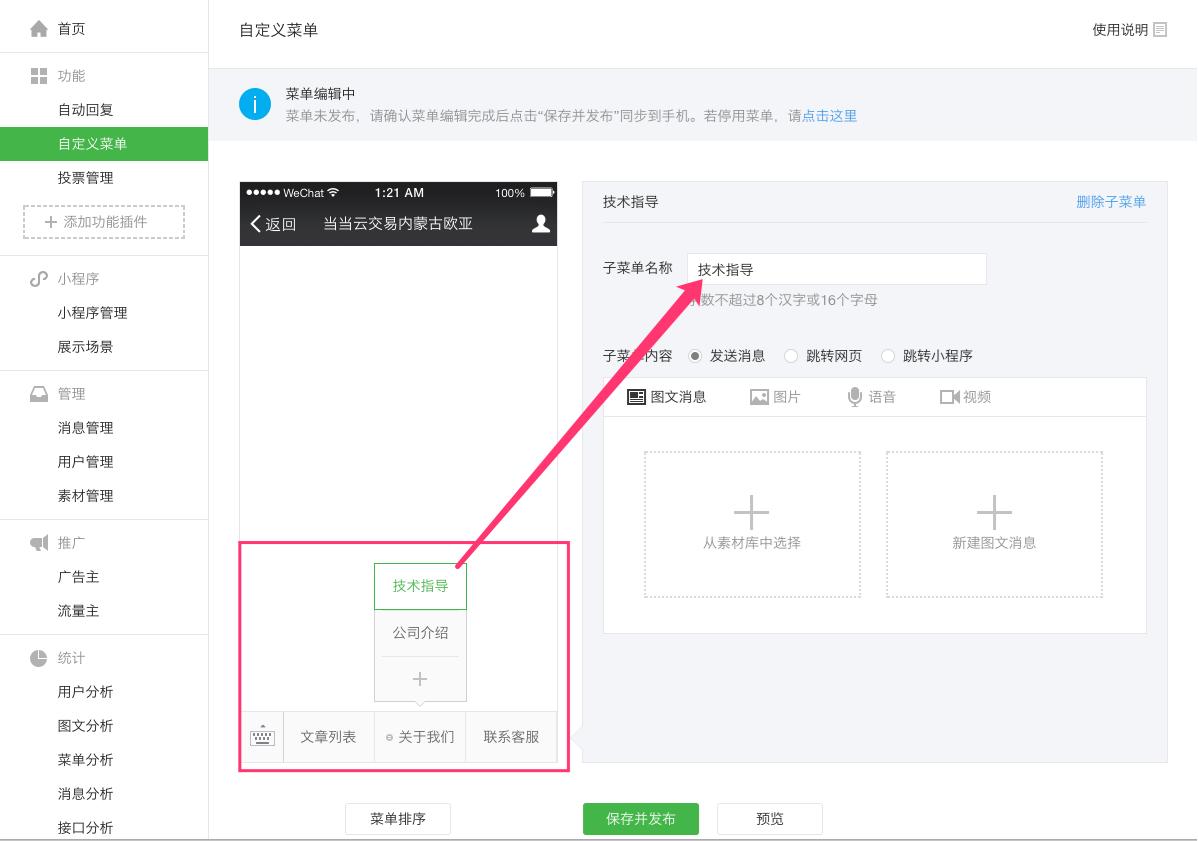Click the 保存并发布 button
Viewport: 1198px width, 841px height.
pos(641,818)
